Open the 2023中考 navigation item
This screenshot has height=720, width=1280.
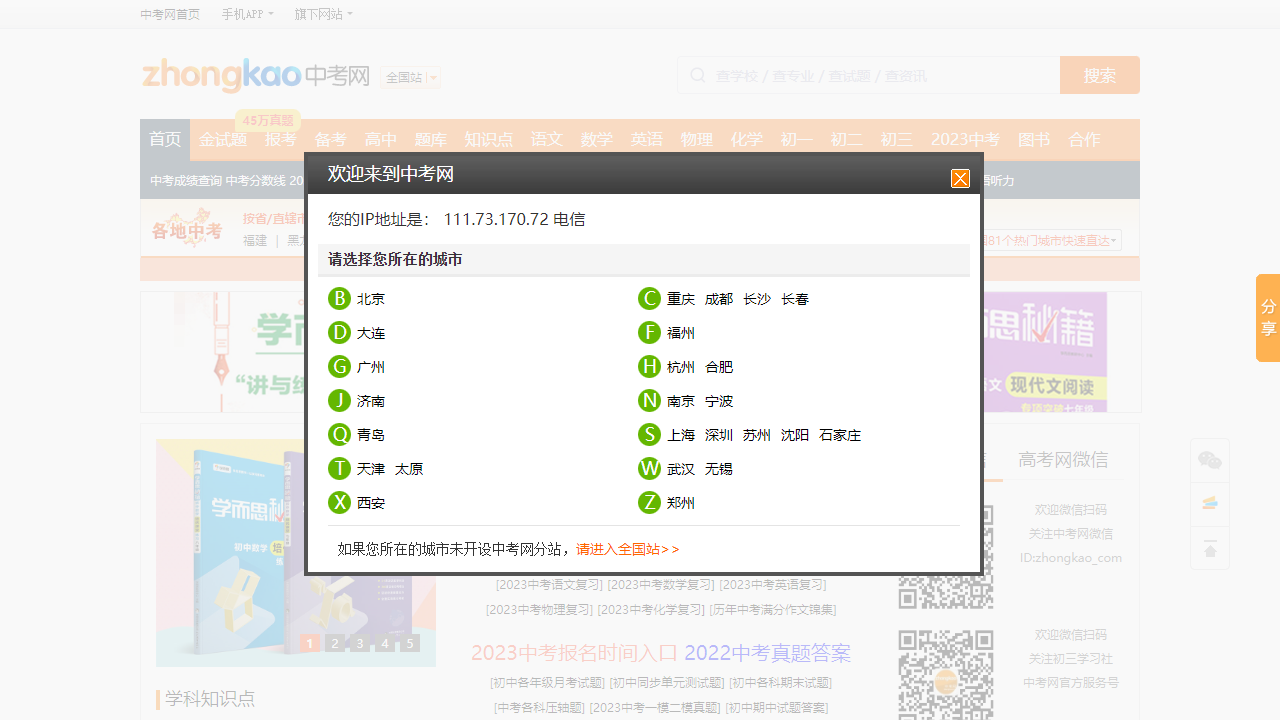(x=965, y=140)
